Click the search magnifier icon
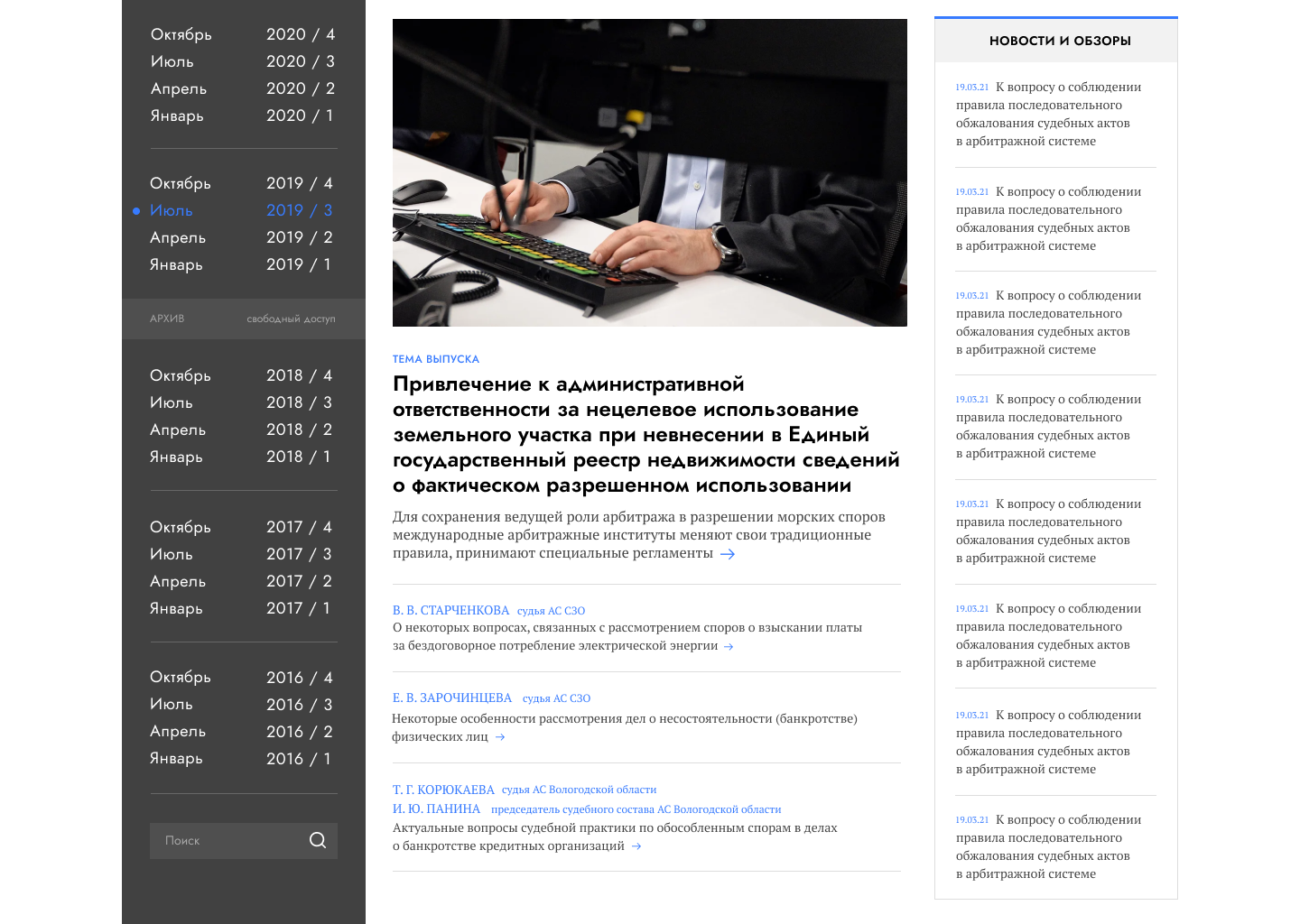The image size is (1300, 924). [318, 840]
